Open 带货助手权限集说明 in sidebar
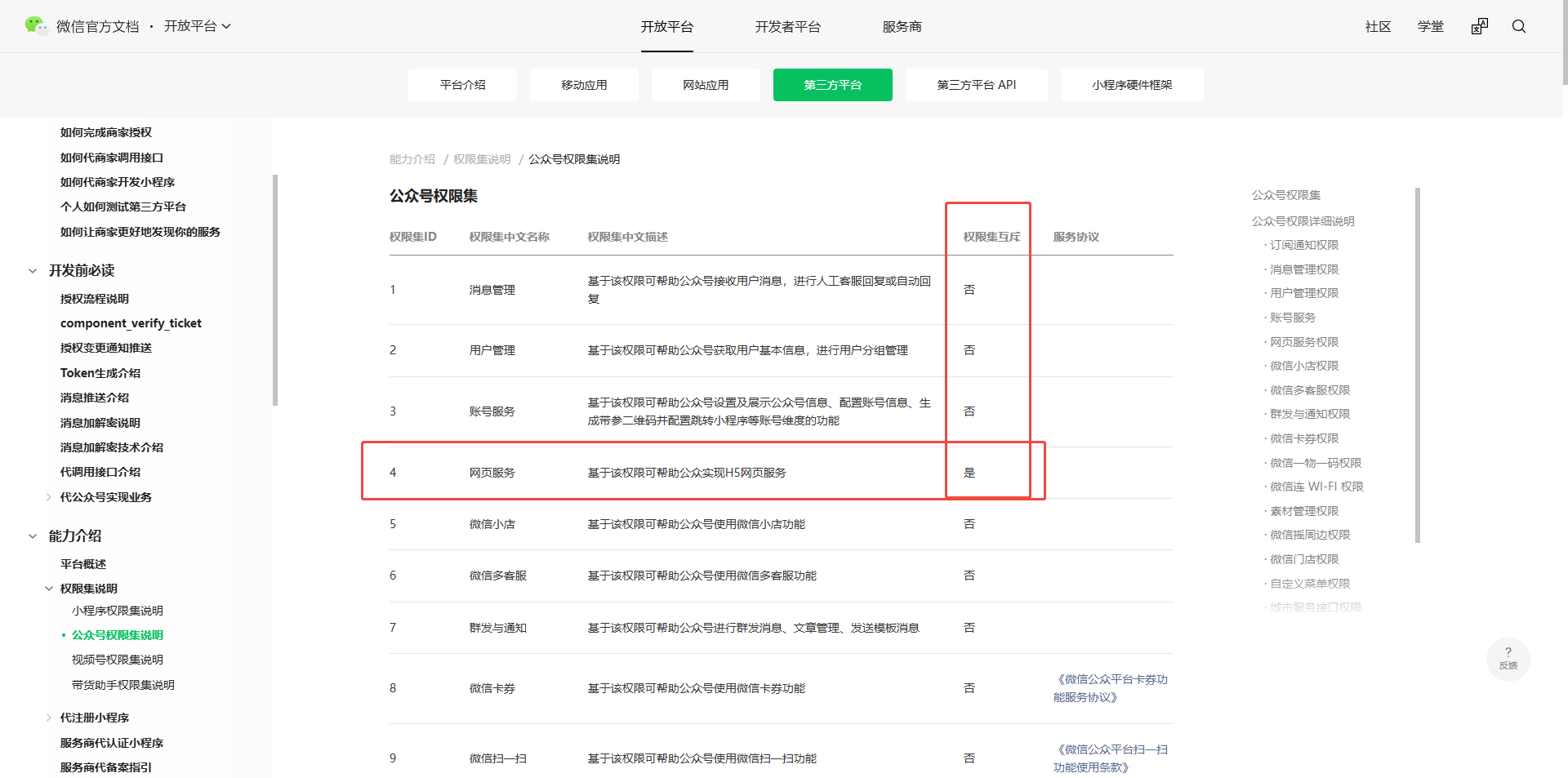The width and height of the screenshot is (1568, 778). (123, 685)
